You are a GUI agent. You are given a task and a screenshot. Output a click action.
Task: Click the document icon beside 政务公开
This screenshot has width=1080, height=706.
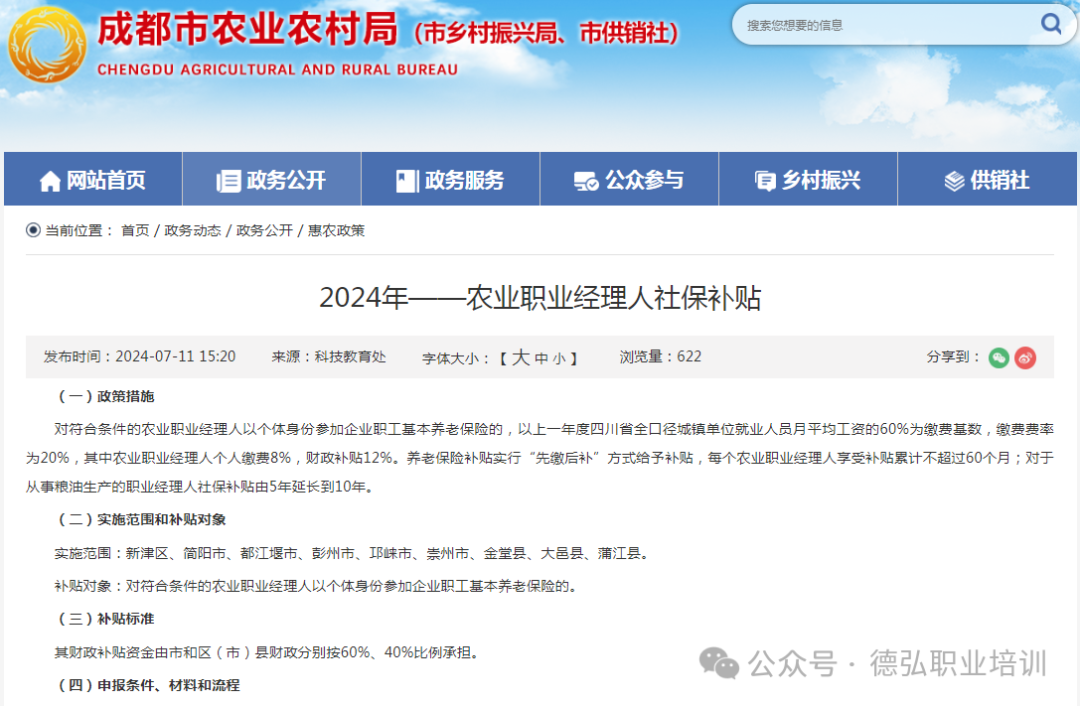coord(229,181)
